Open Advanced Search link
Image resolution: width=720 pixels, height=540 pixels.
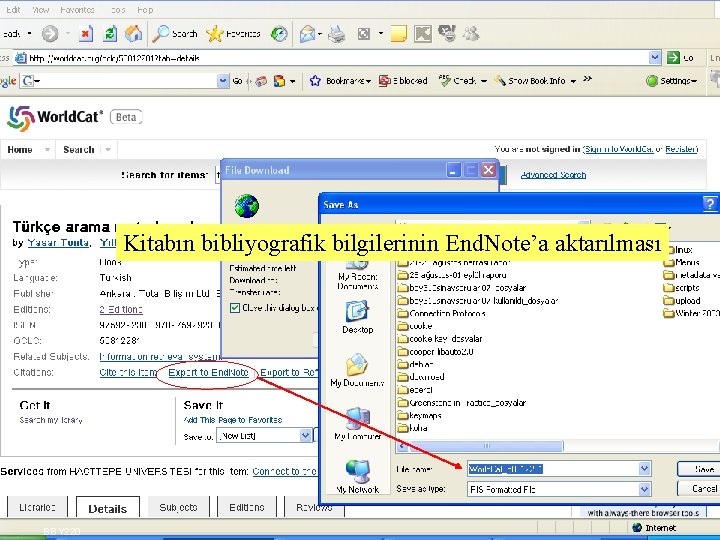pyautogui.click(x=553, y=175)
